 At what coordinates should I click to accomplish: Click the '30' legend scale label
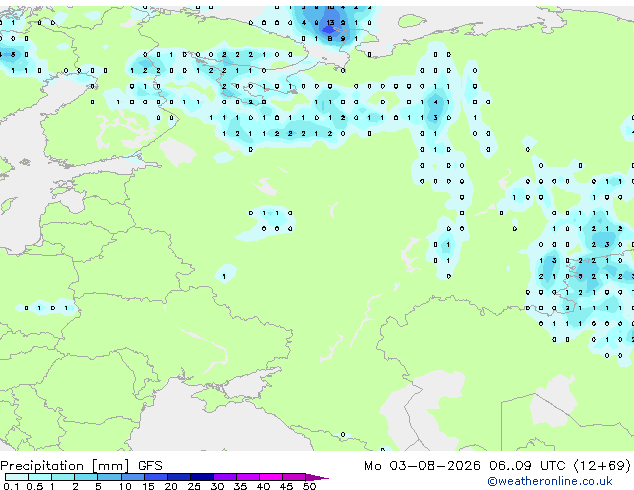tap(217, 486)
